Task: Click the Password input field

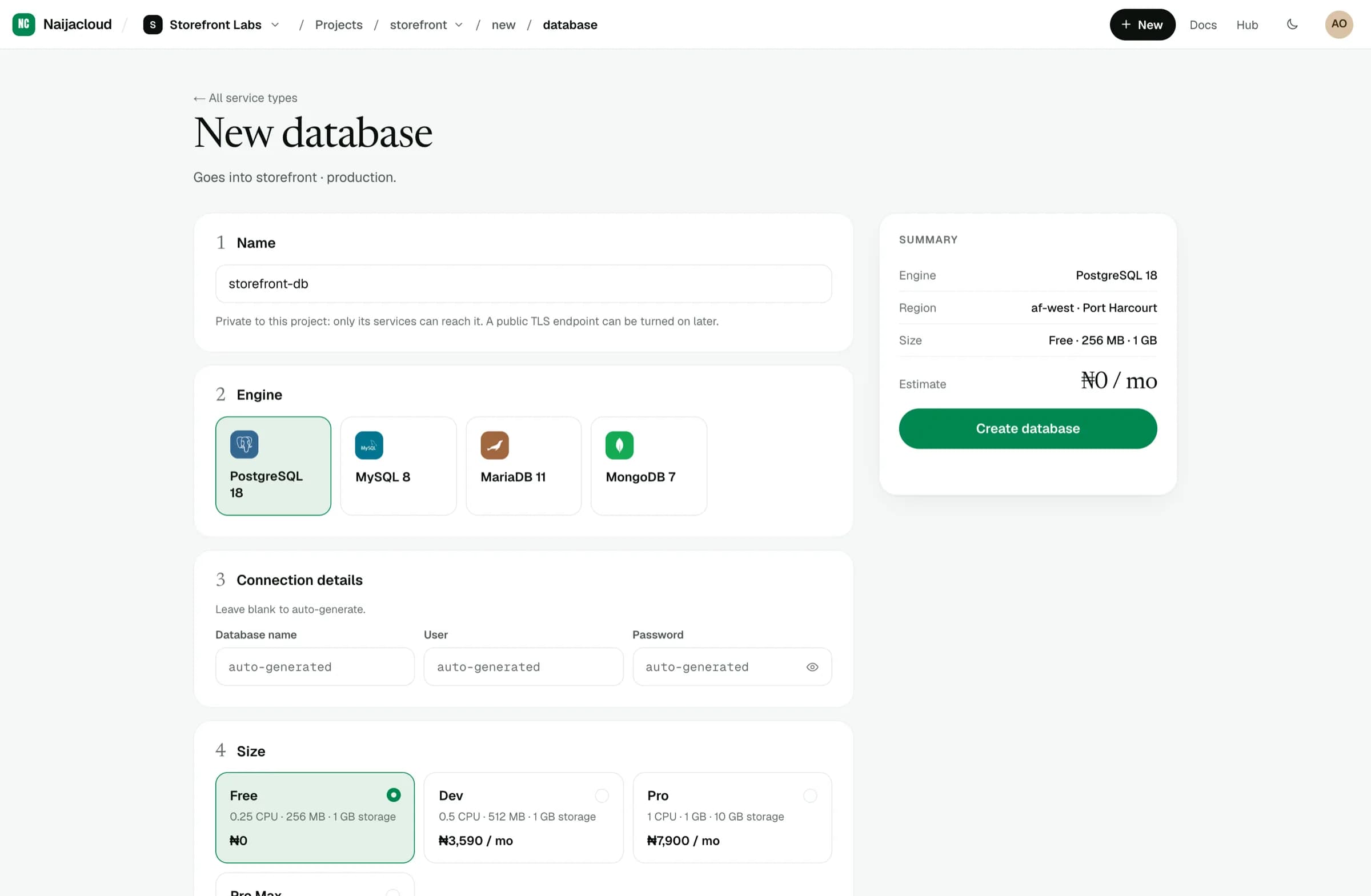Action: coord(732,667)
